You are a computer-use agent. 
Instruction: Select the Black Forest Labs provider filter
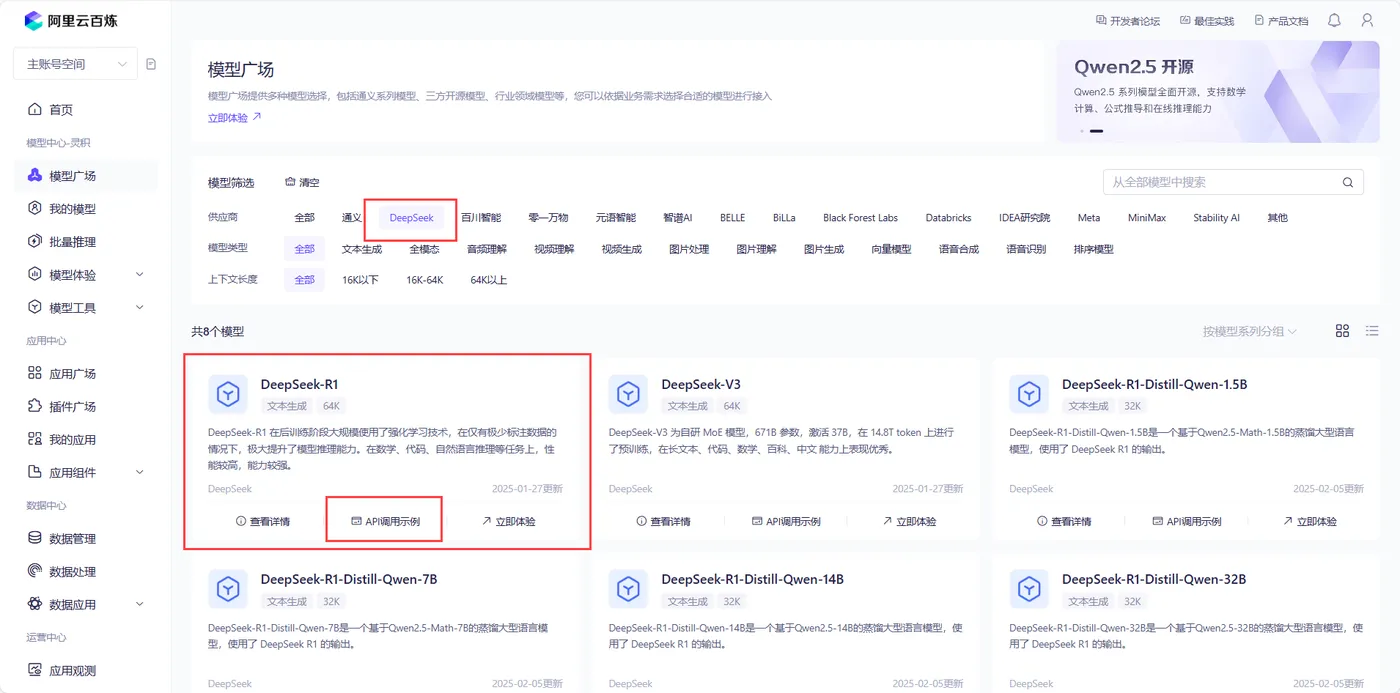pyautogui.click(x=860, y=218)
